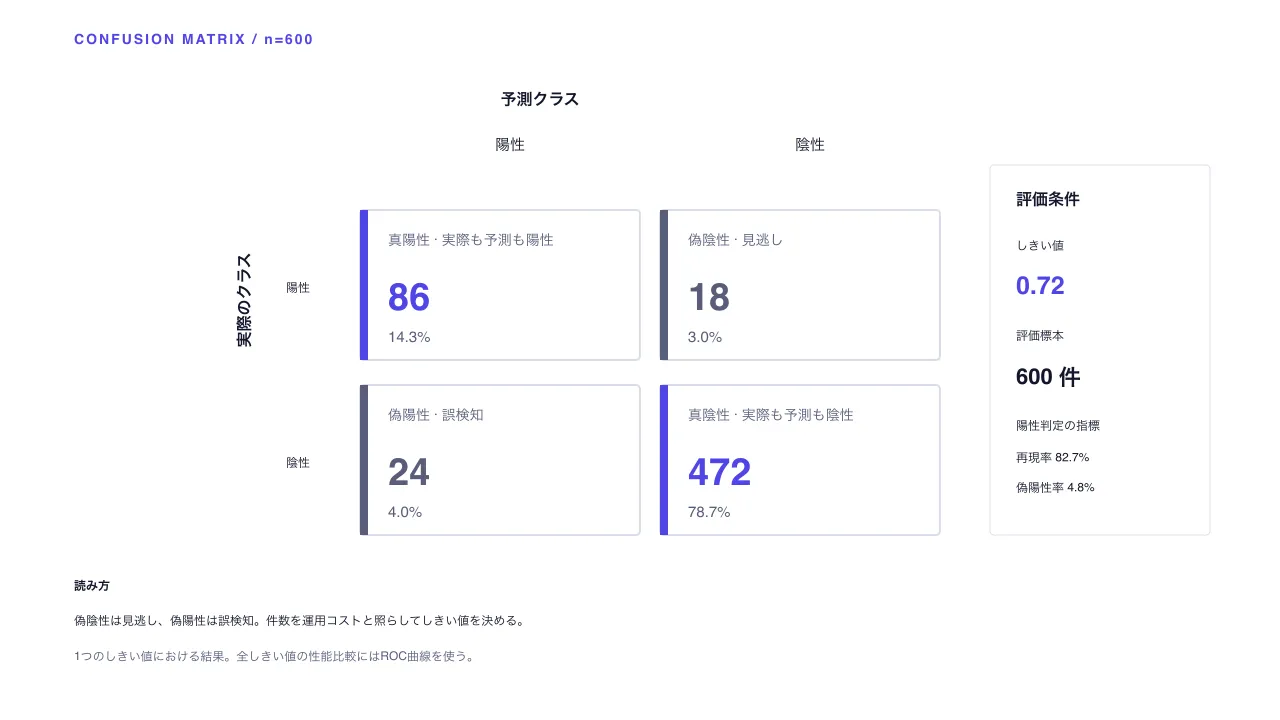Select the 偽陰性・見逃し card showing 18
Viewport: 1280px width, 720px height.
pos(800,285)
